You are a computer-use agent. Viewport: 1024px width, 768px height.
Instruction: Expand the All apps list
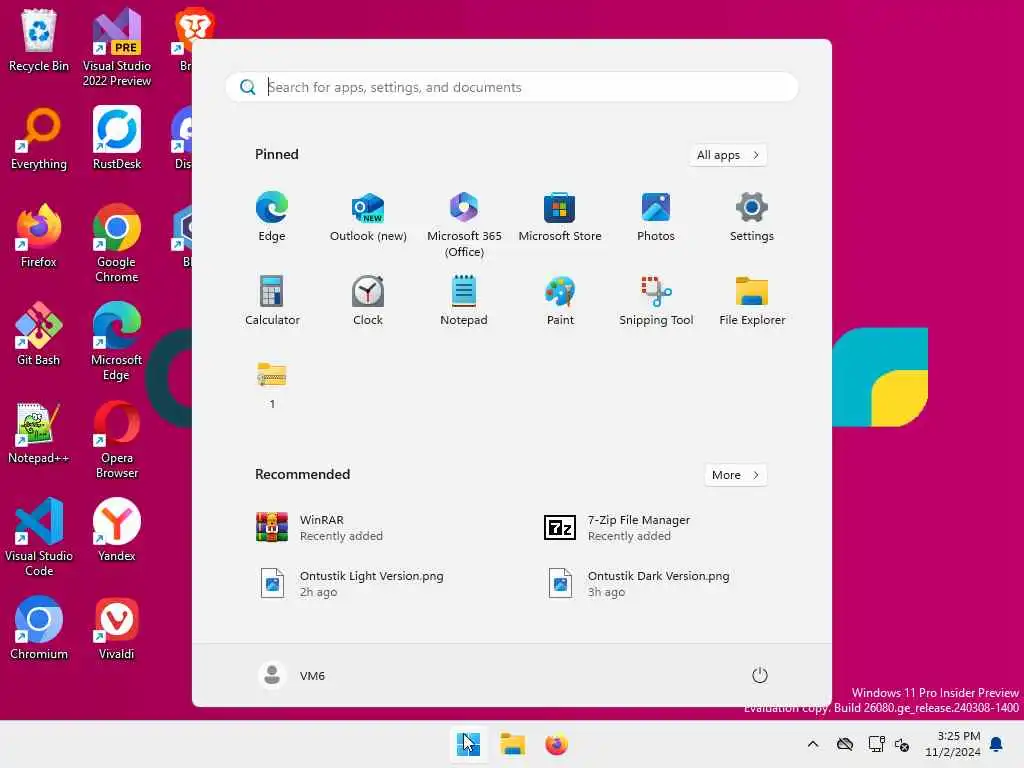[x=728, y=155]
